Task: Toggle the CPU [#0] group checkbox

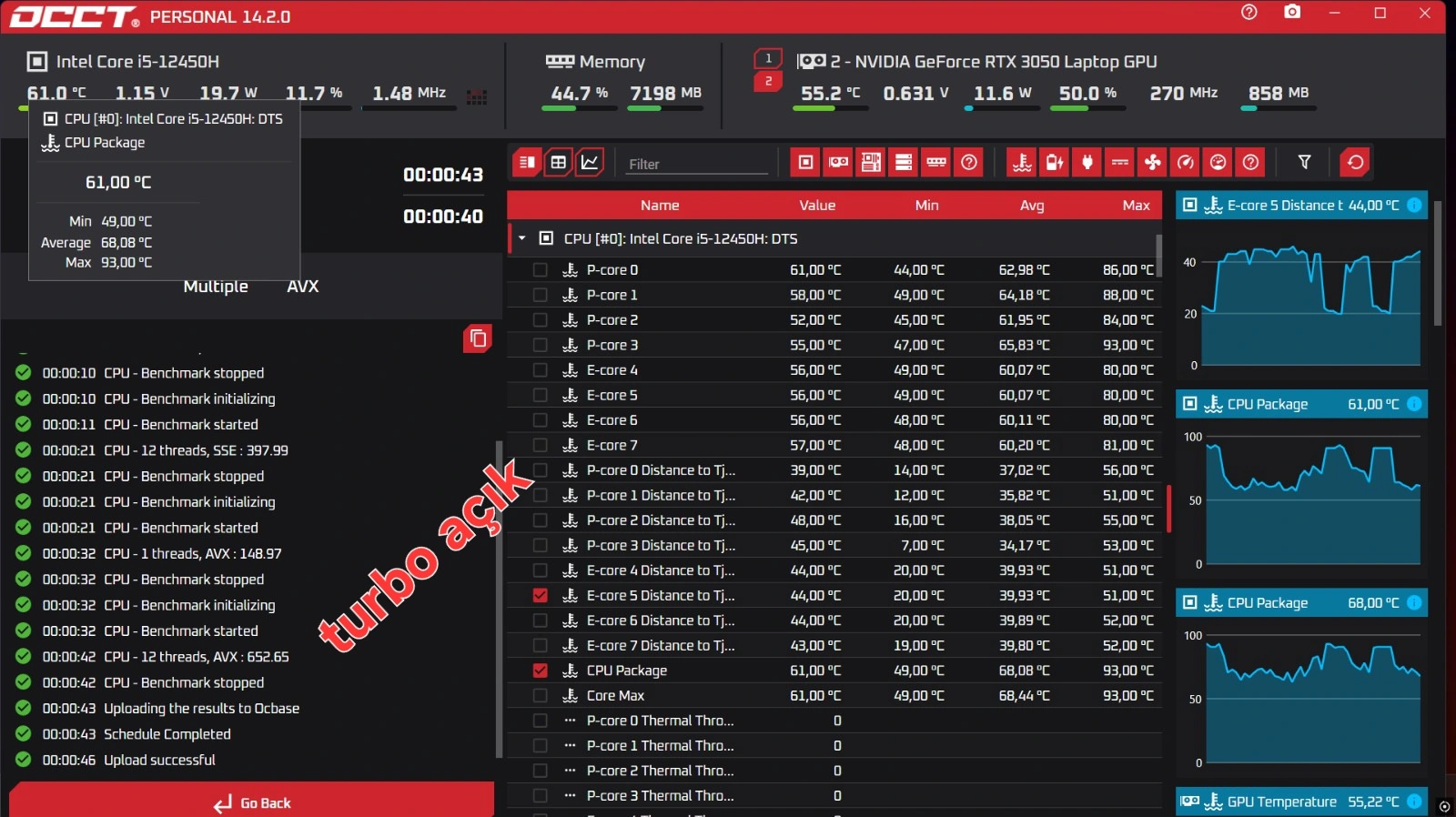Action: (x=546, y=238)
